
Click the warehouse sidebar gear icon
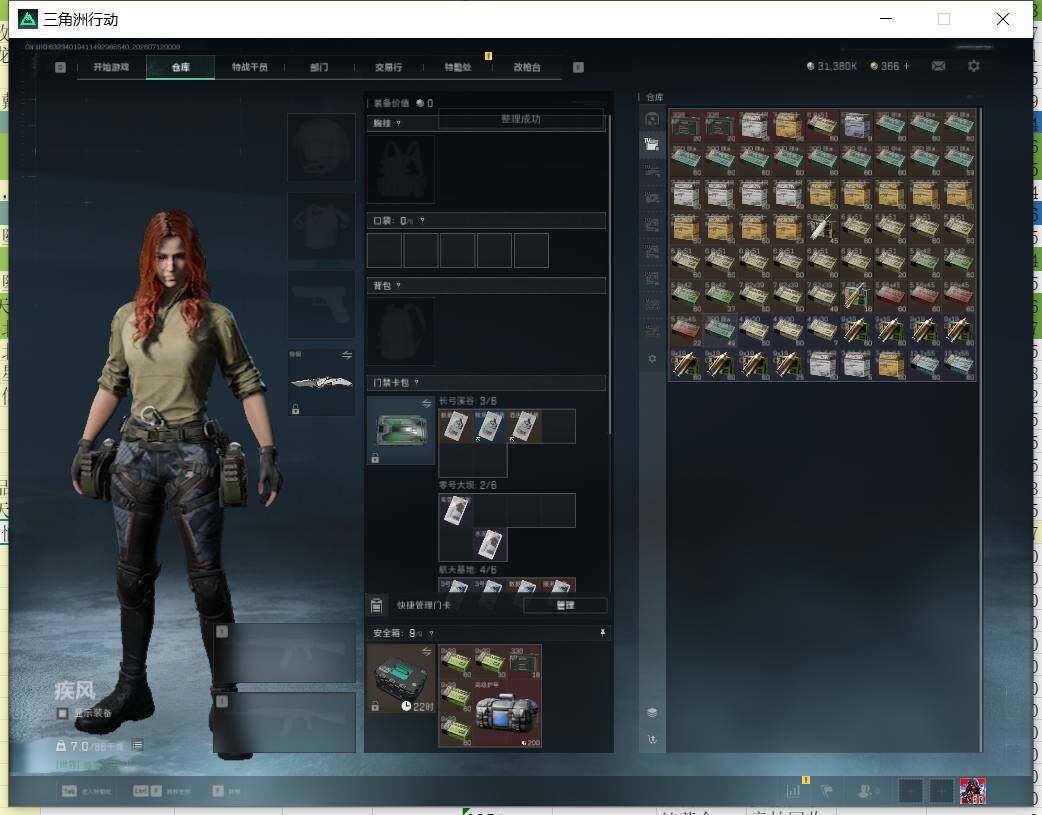click(652, 358)
